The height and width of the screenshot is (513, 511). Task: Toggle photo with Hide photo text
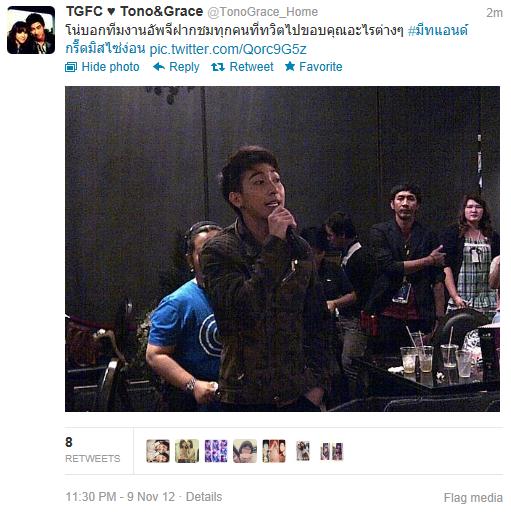point(110,67)
